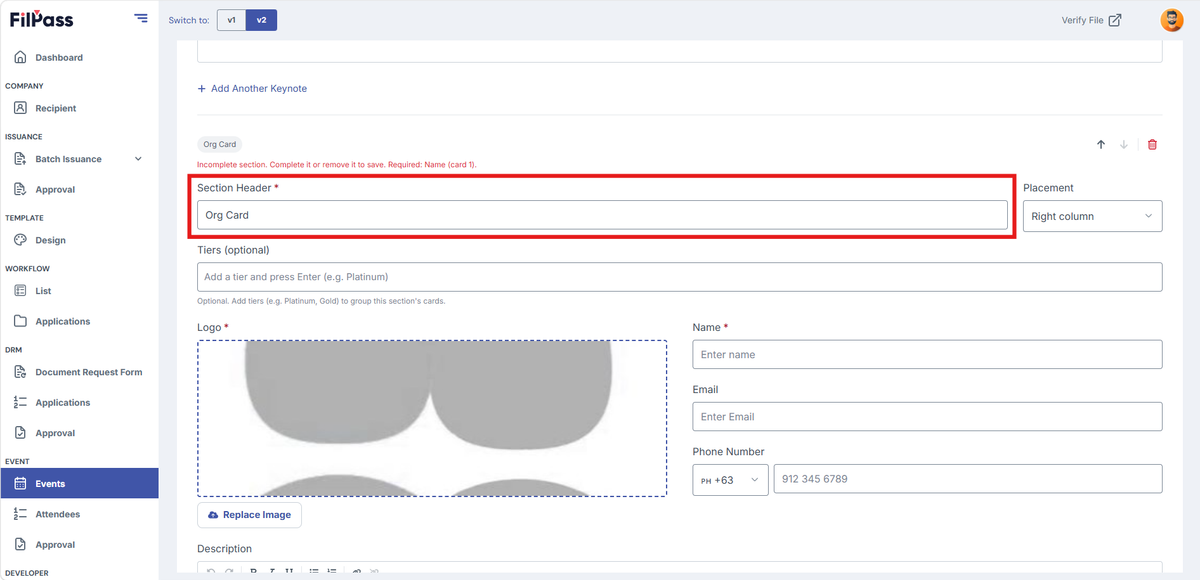Move the Org Card section down

[x=1124, y=145]
